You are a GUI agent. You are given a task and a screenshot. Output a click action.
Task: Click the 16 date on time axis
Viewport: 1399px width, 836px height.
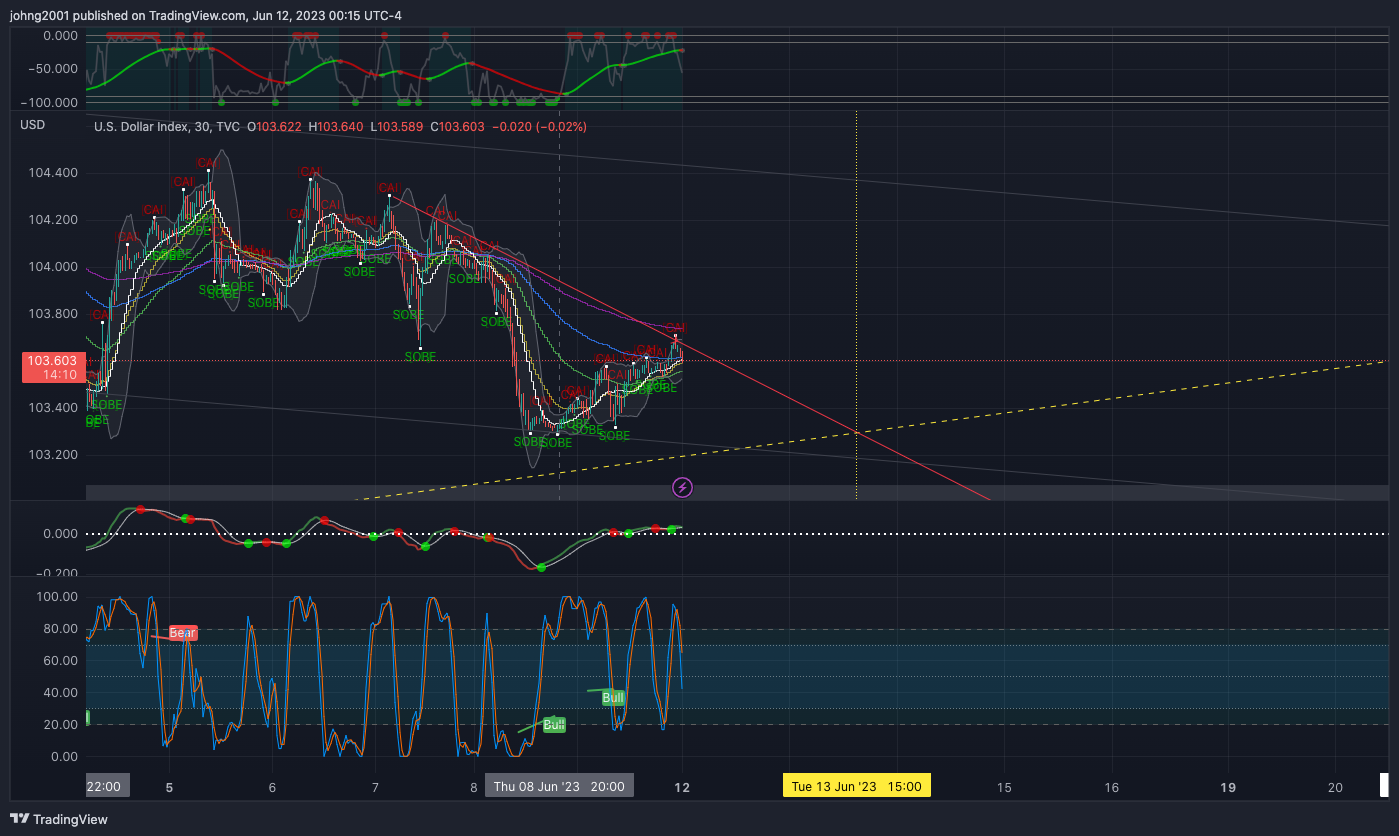tap(1111, 787)
